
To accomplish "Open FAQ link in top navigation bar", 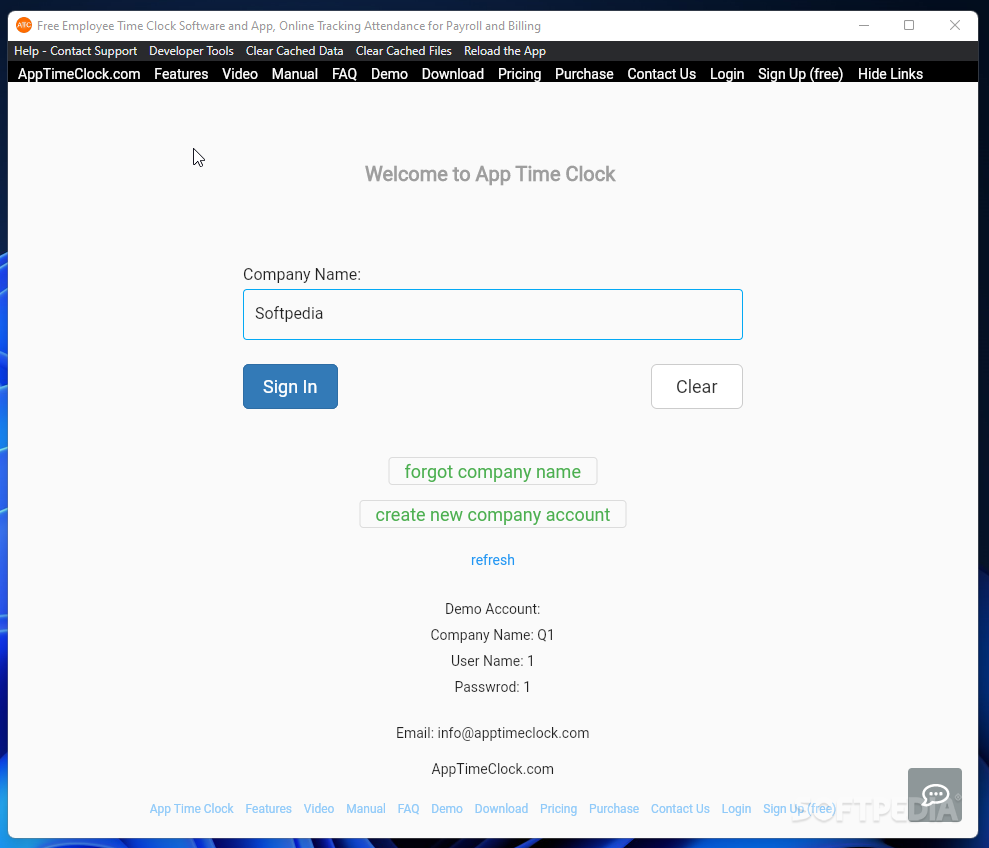I will tap(344, 74).
